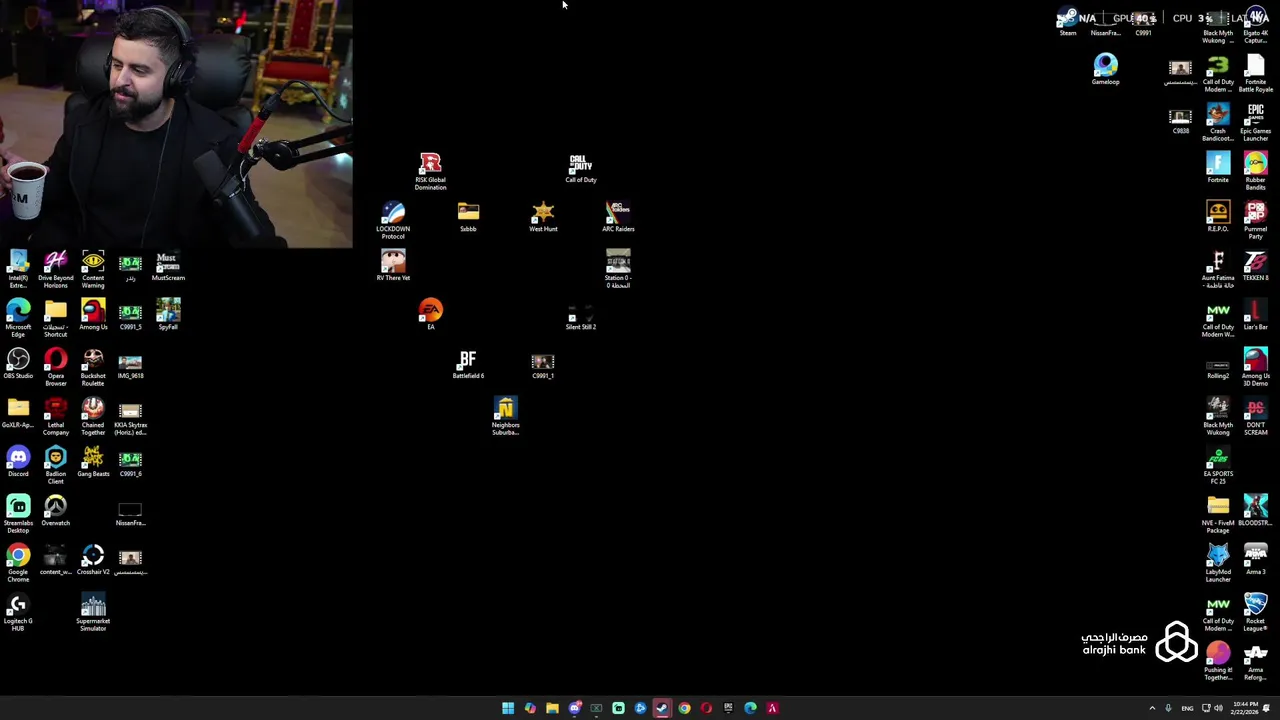Select the Epic Games Launcher icon

click(x=1256, y=123)
